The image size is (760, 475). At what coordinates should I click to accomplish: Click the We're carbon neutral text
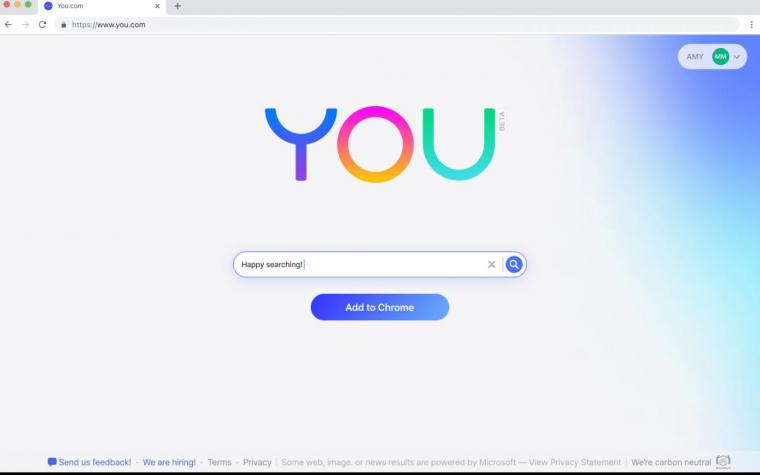671,462
